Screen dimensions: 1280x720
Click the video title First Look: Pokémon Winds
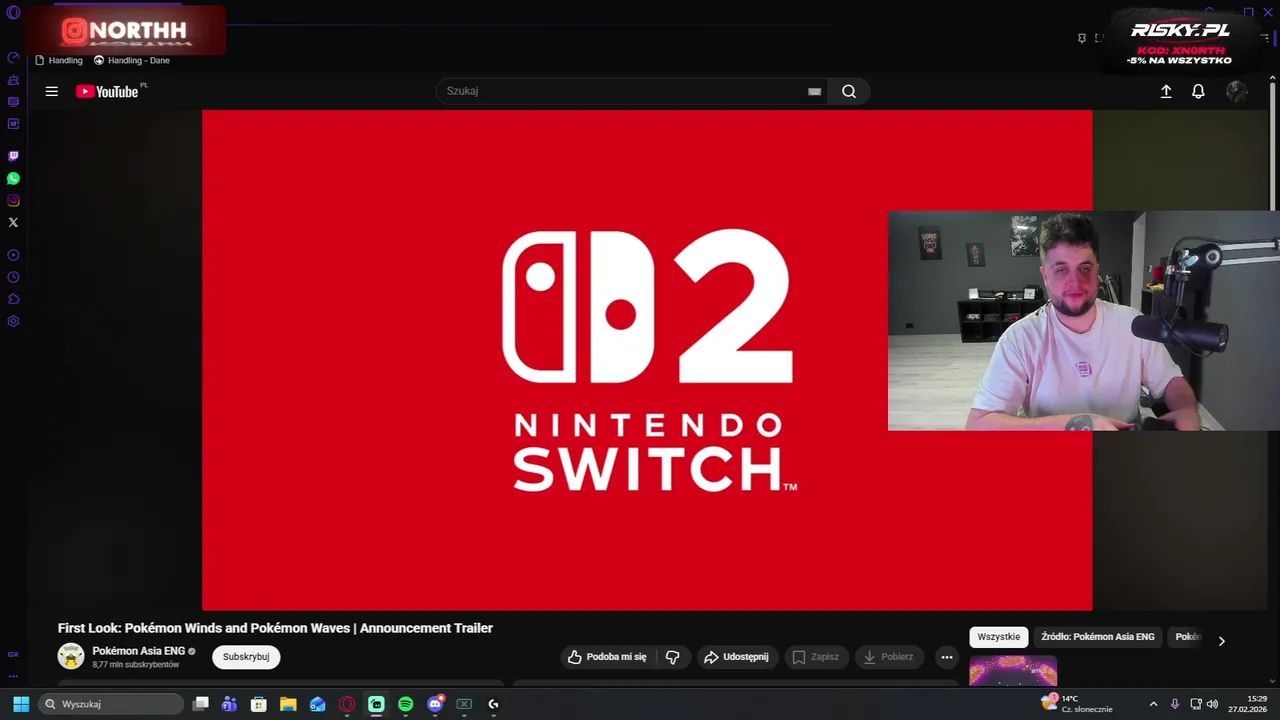tap(275, 628)
